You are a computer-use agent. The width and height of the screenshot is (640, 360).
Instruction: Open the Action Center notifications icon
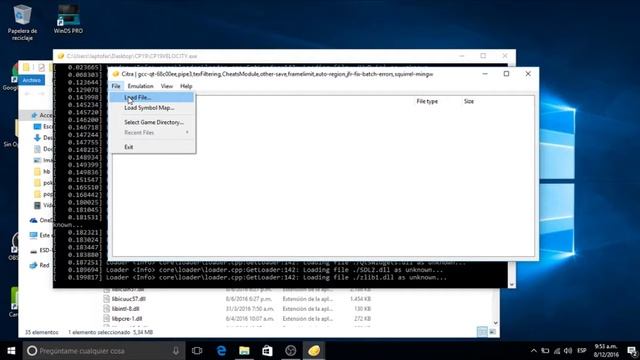(x=631, y=351)
